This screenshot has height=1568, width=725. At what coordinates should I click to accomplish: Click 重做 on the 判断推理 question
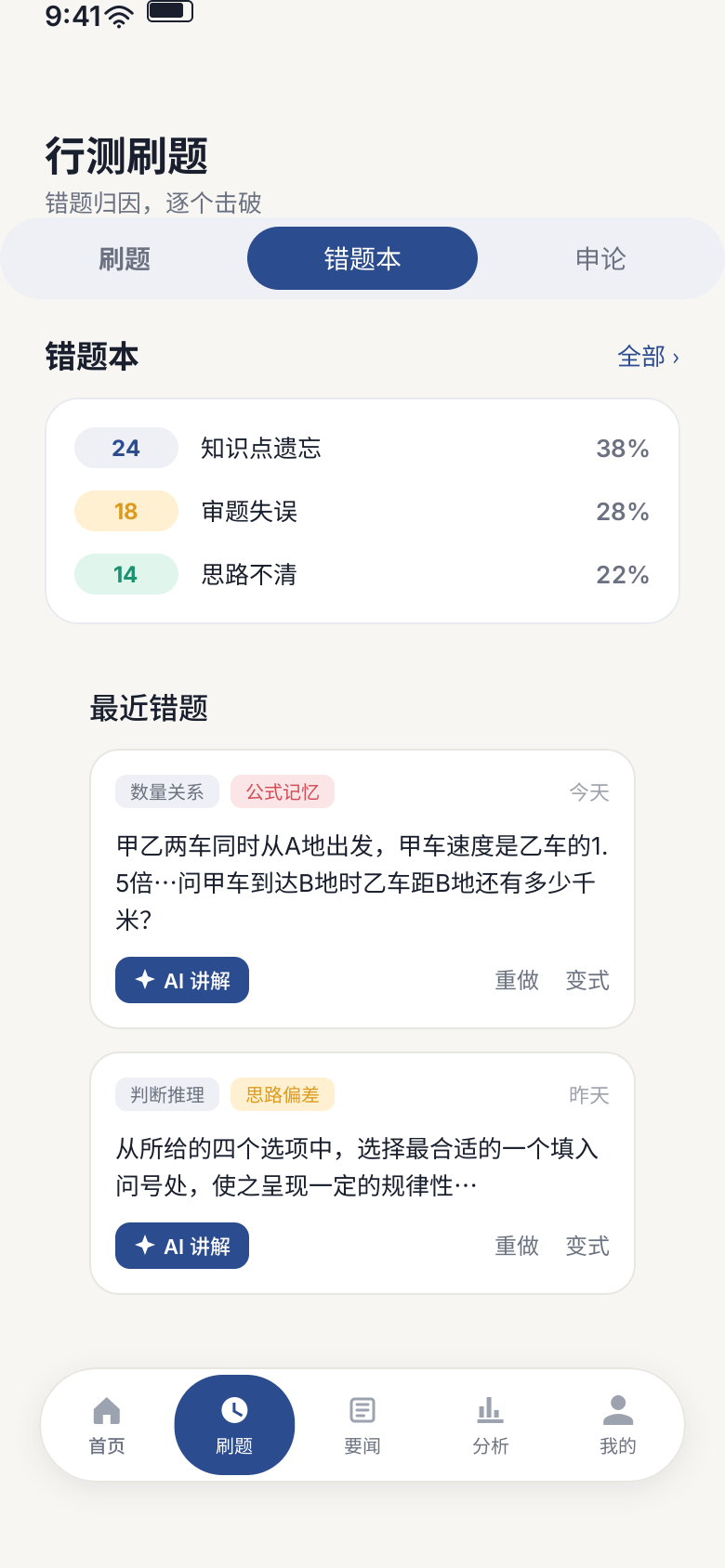click(517, 1246)
